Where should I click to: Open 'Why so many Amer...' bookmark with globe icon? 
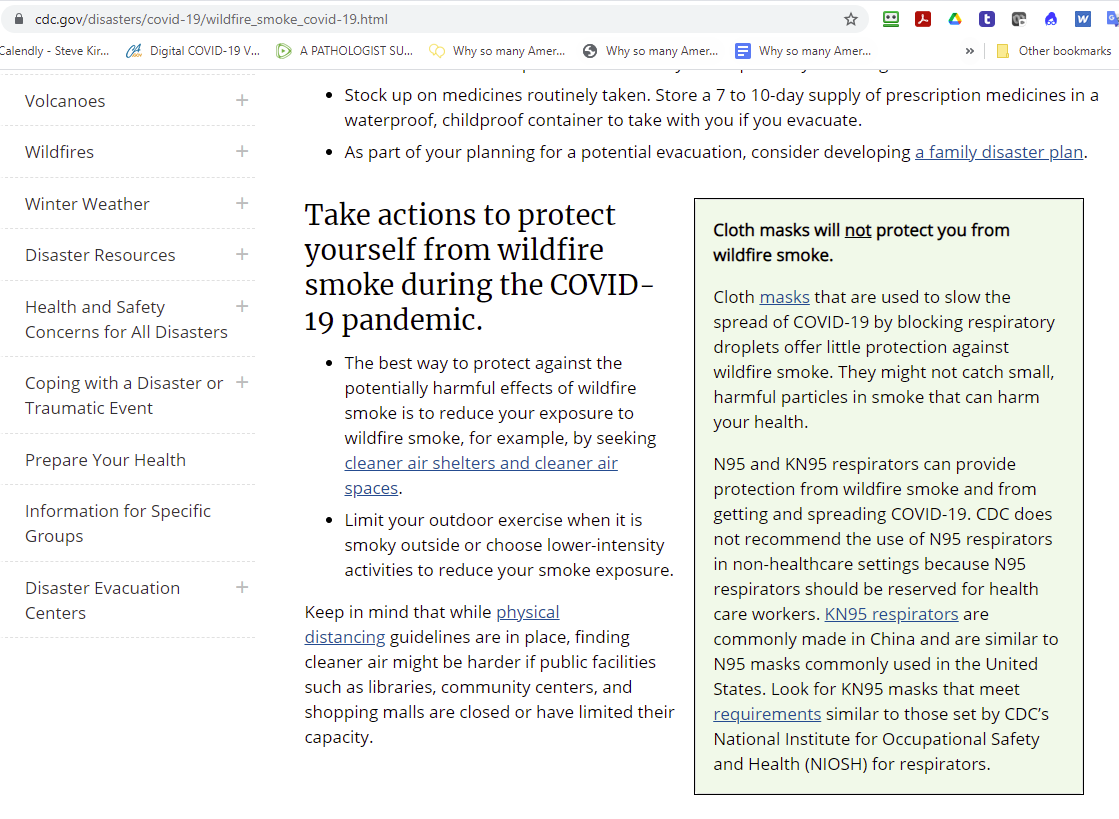pos(650,51)
